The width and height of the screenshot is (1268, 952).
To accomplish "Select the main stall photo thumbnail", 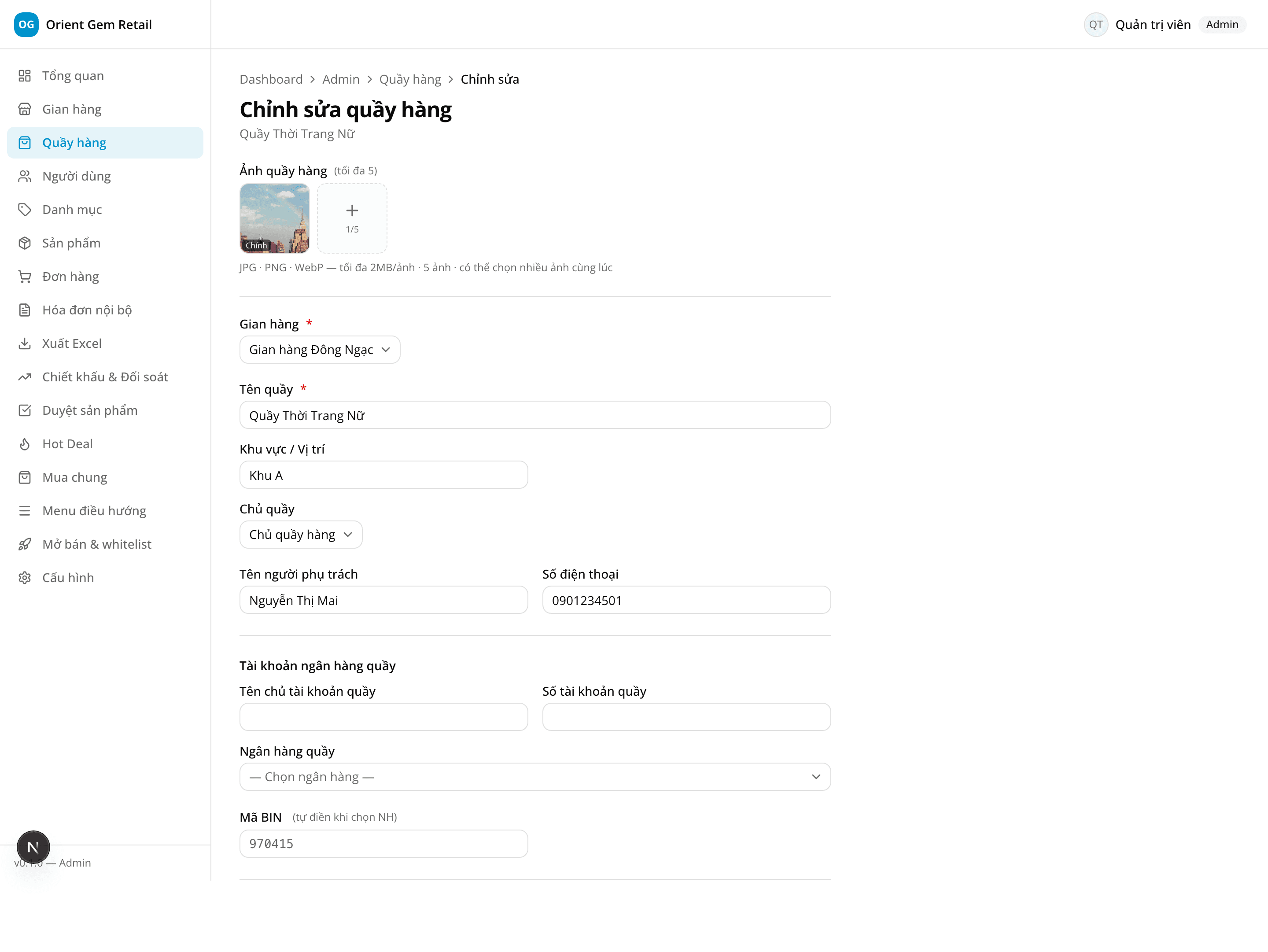I will [x=275, y=218].
